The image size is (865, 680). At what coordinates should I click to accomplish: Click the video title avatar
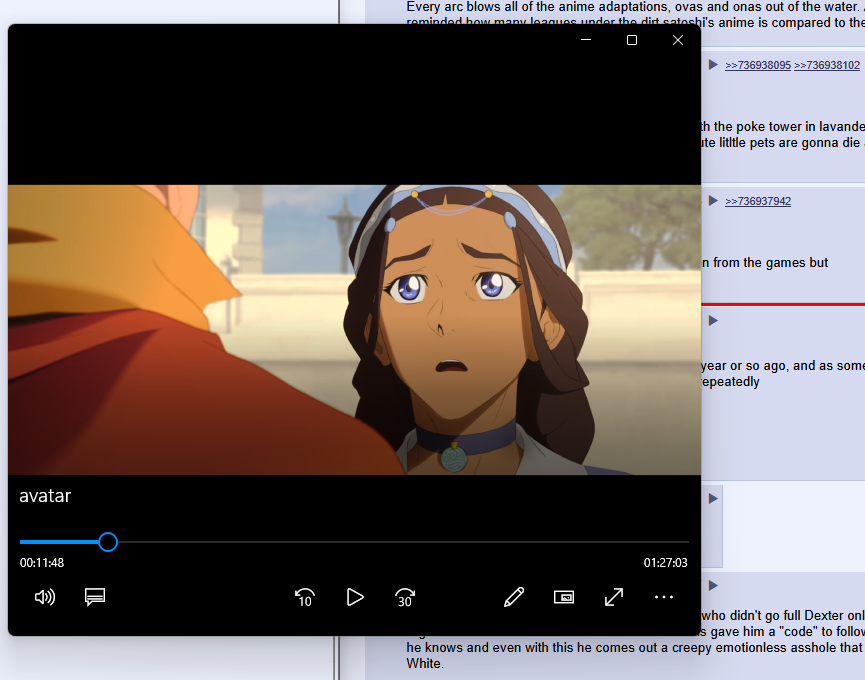[x=45, y=496]
